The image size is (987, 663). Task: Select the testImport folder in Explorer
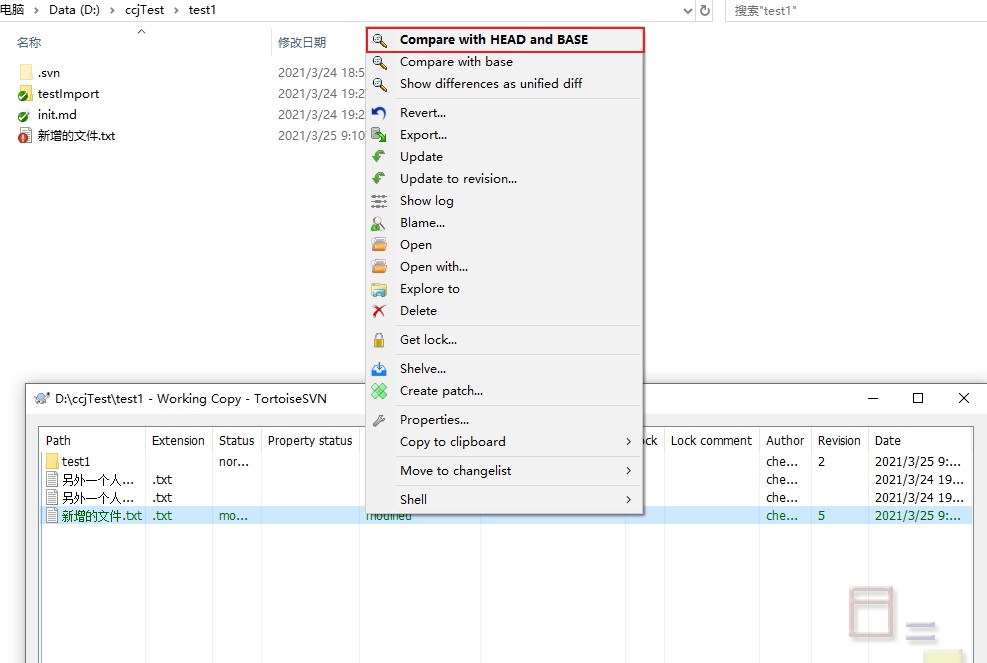point(68,94)
